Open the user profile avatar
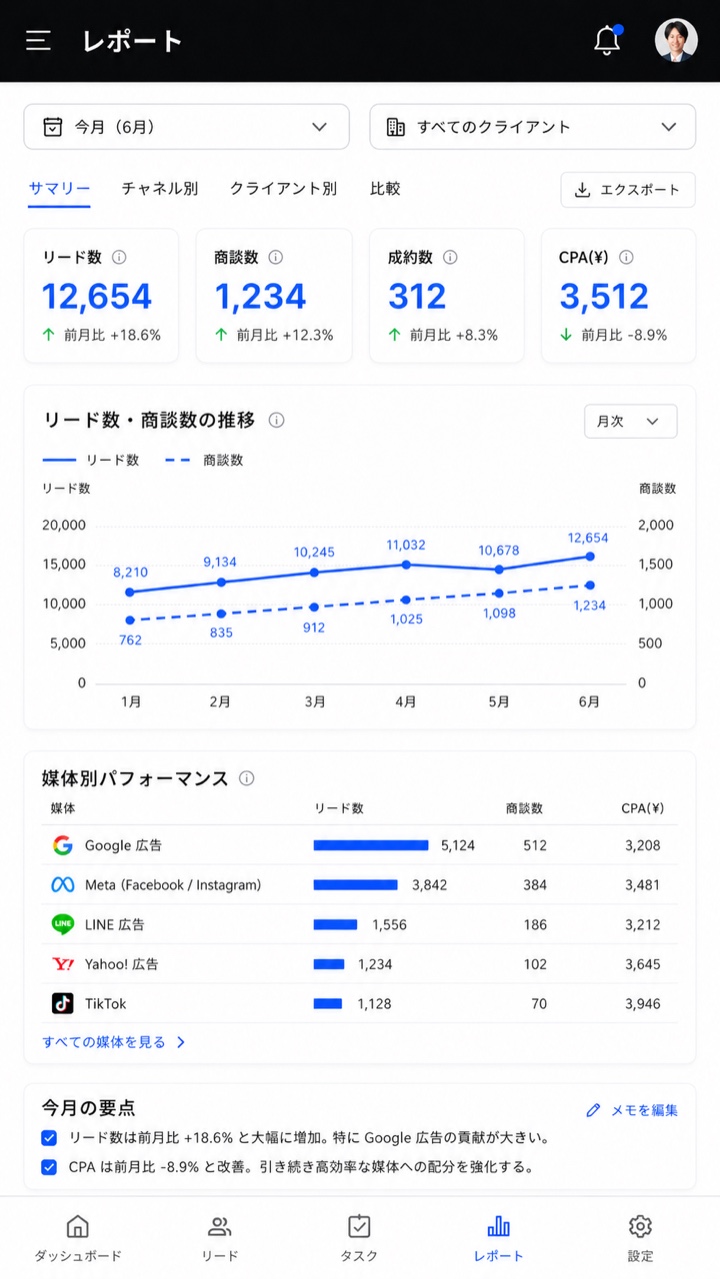Image resolution: width=720 pixels, height=1279 pixels. tap(676, 40)
